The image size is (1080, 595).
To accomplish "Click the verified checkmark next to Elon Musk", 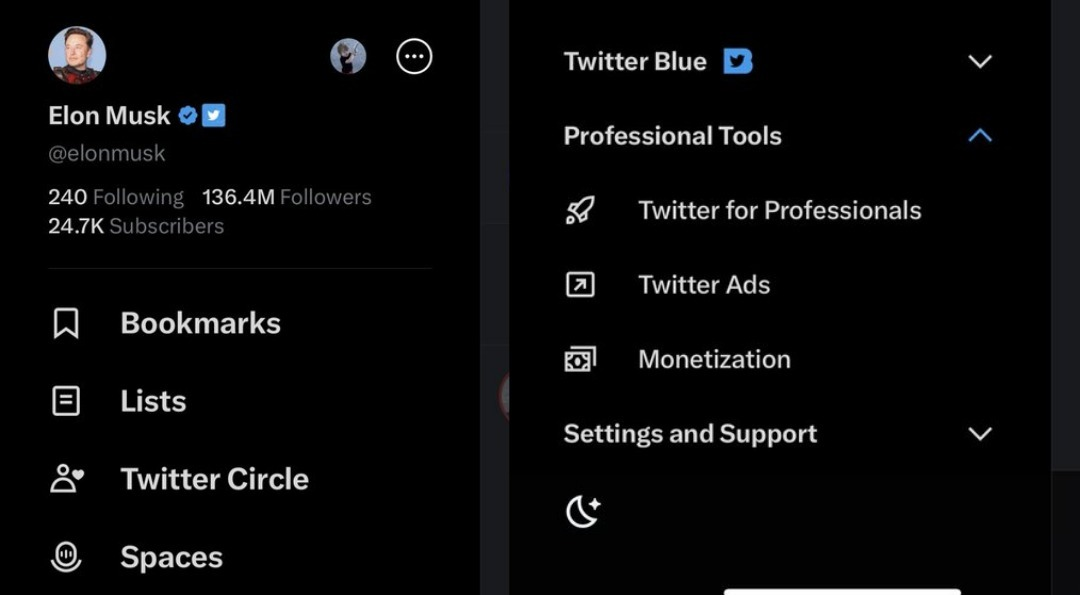I will 186,114.
